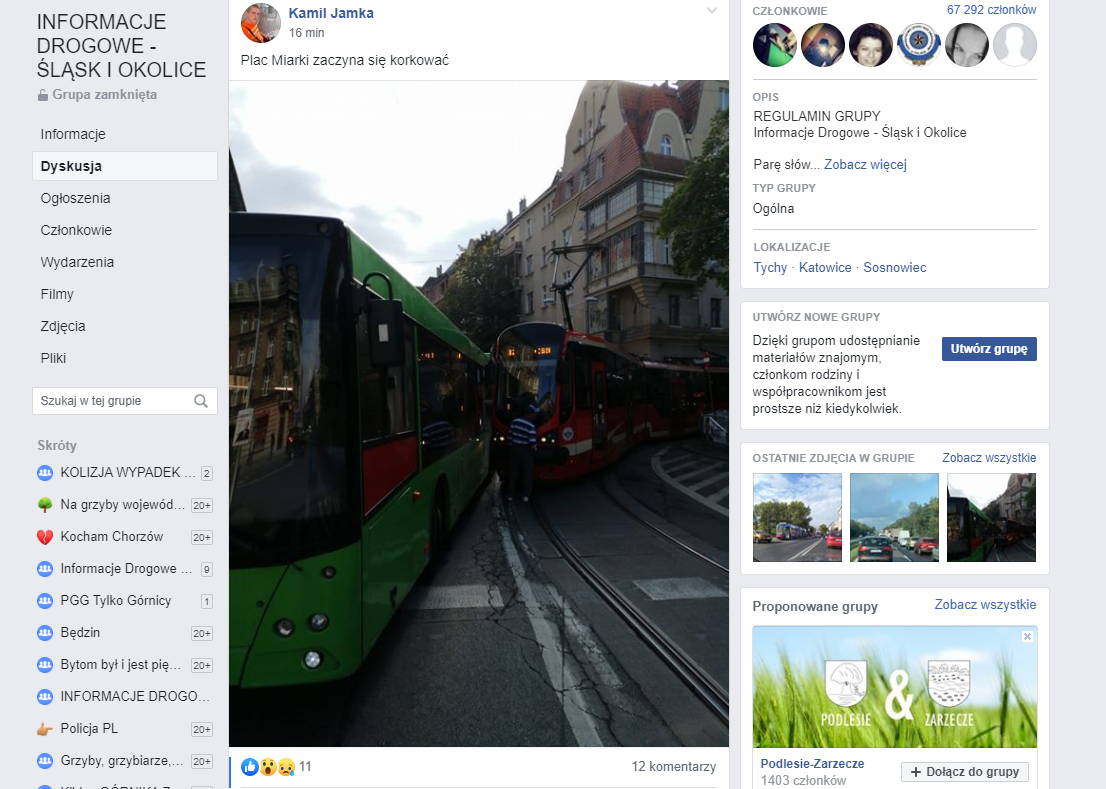Open the first member avatar (green)
Screen dimensions: 1106x789
[774, 45]
